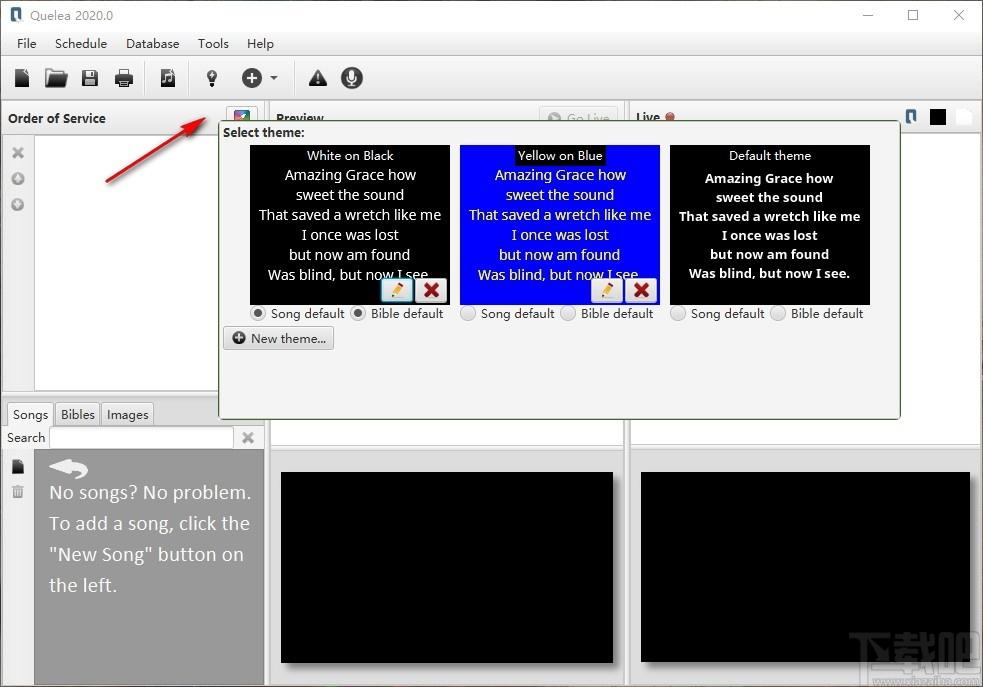Click the New theme... button
Screen dimensions: 983x687
[x=278, y=338]
